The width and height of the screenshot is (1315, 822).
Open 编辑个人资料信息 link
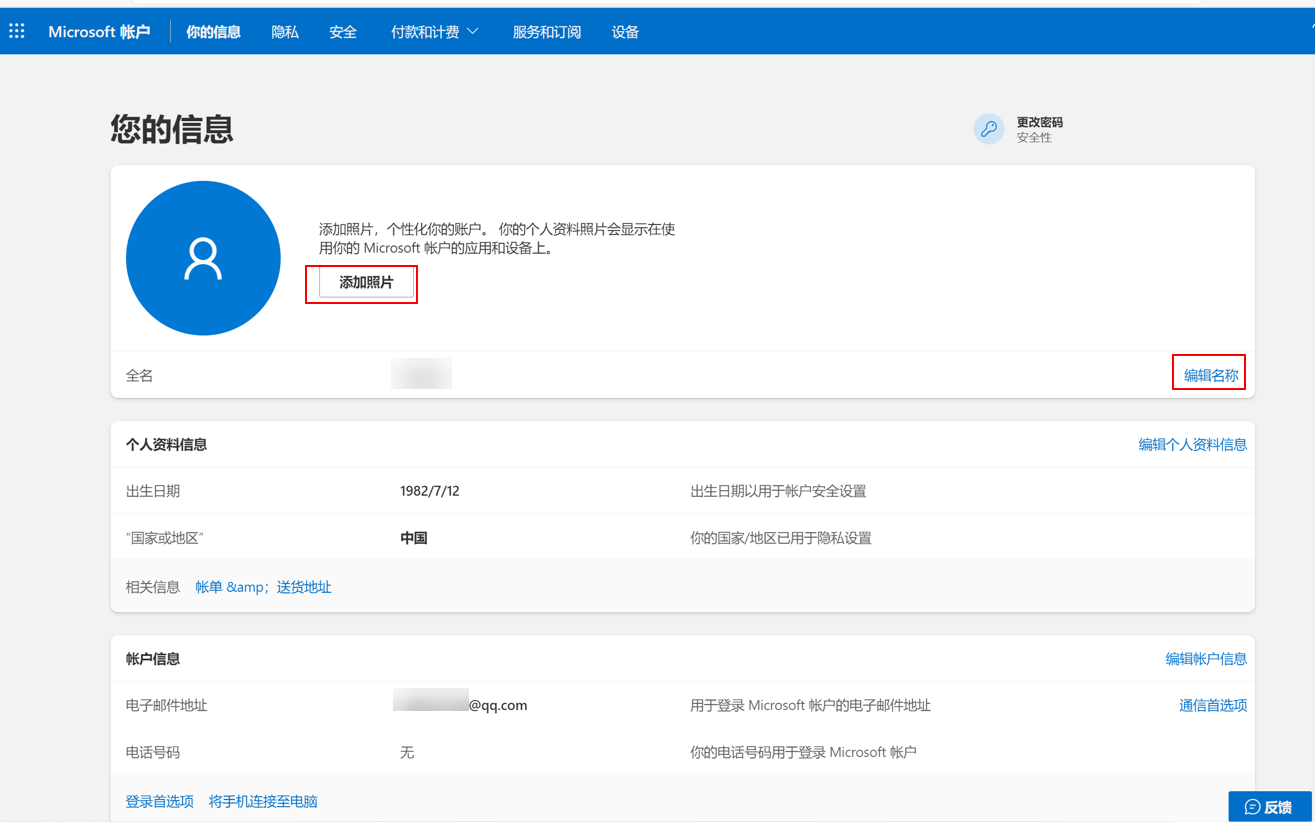pos(1192,445)
